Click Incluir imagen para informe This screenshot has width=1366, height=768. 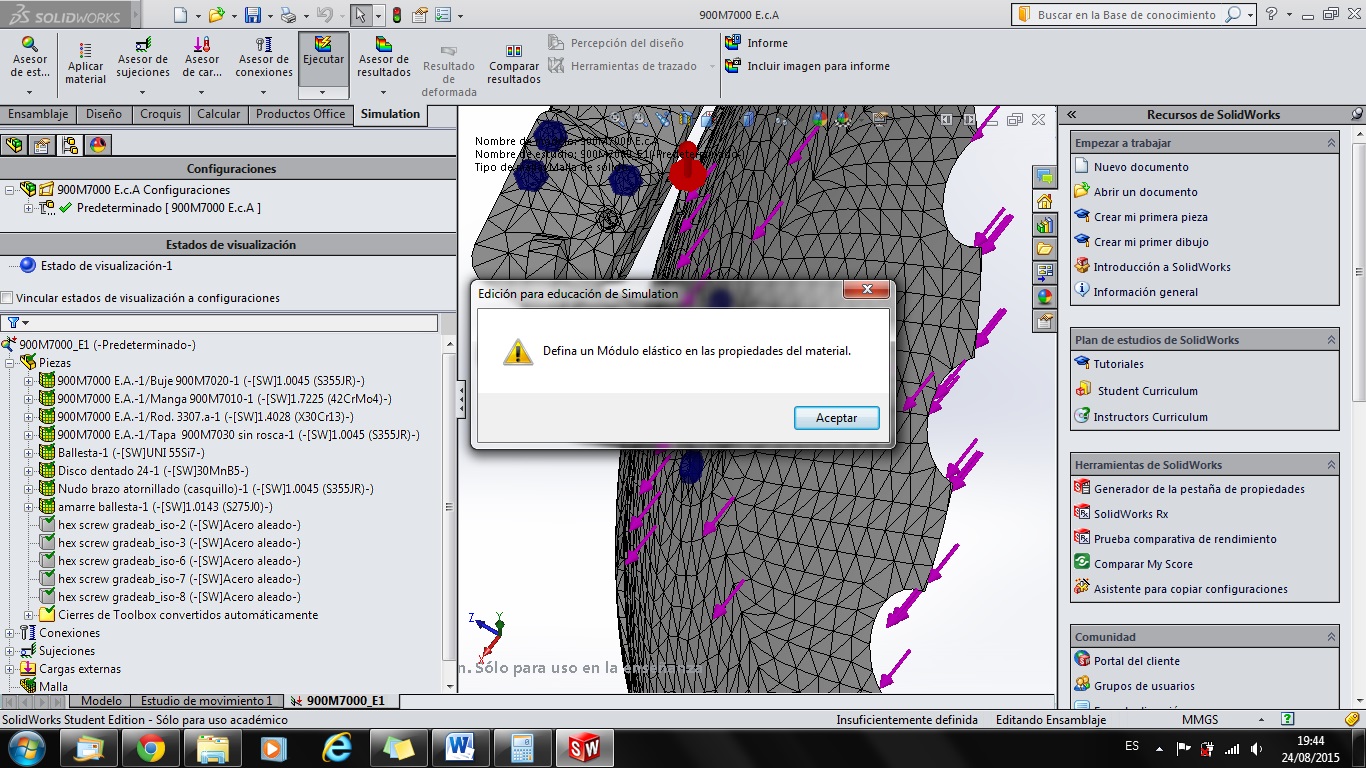coord(808,66)
